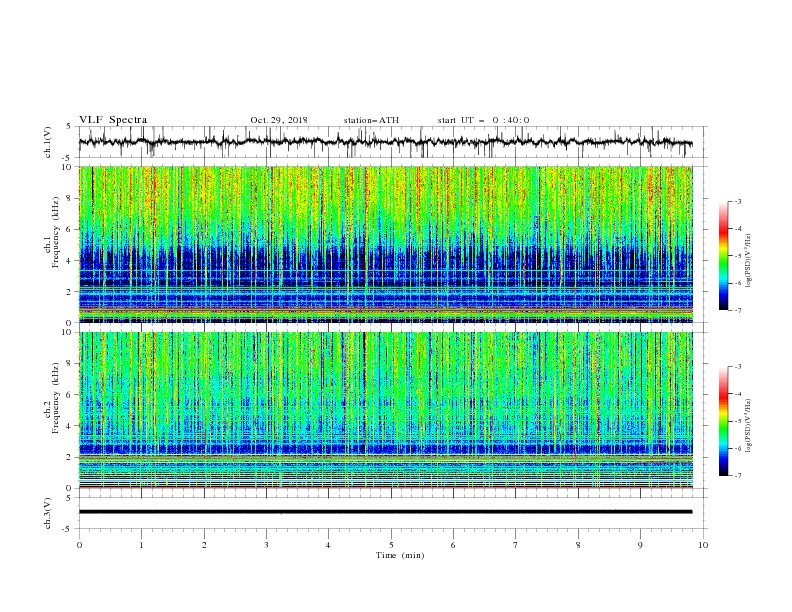
Task: Click the "VLF Spectra" plot title
Action: click(x=113, y=120)
